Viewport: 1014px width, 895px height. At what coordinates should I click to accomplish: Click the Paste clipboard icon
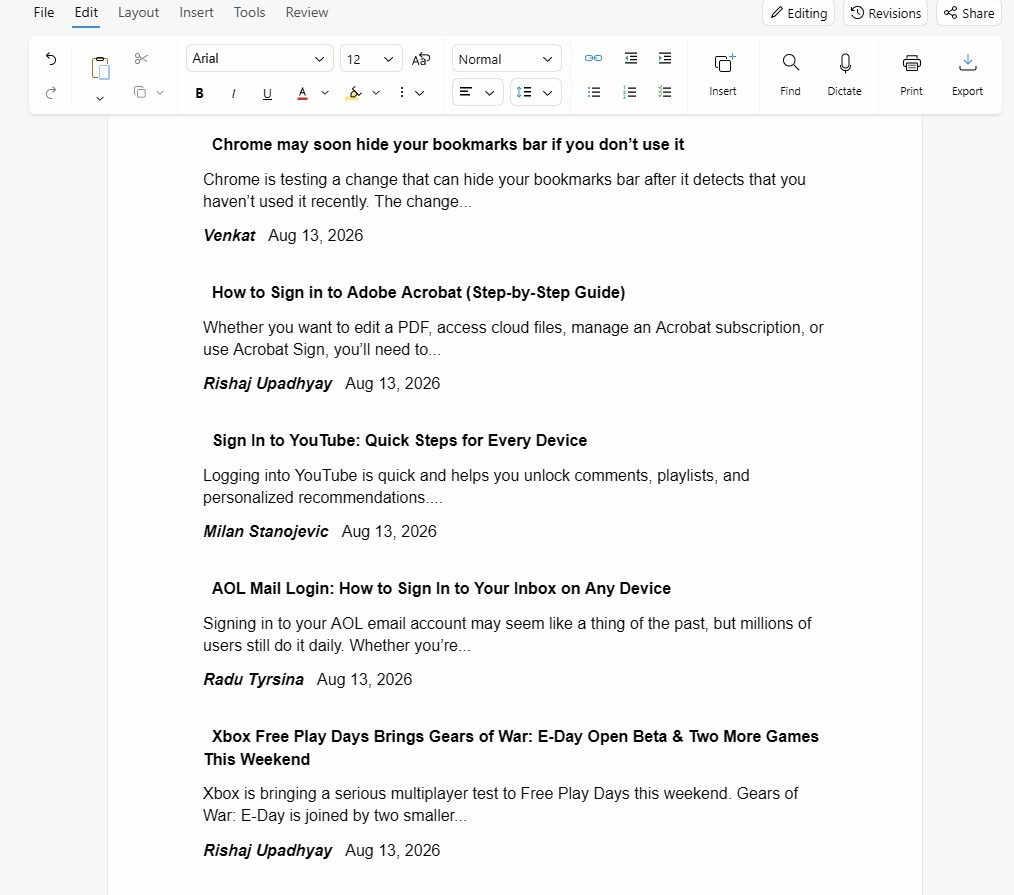coord(100,68)
